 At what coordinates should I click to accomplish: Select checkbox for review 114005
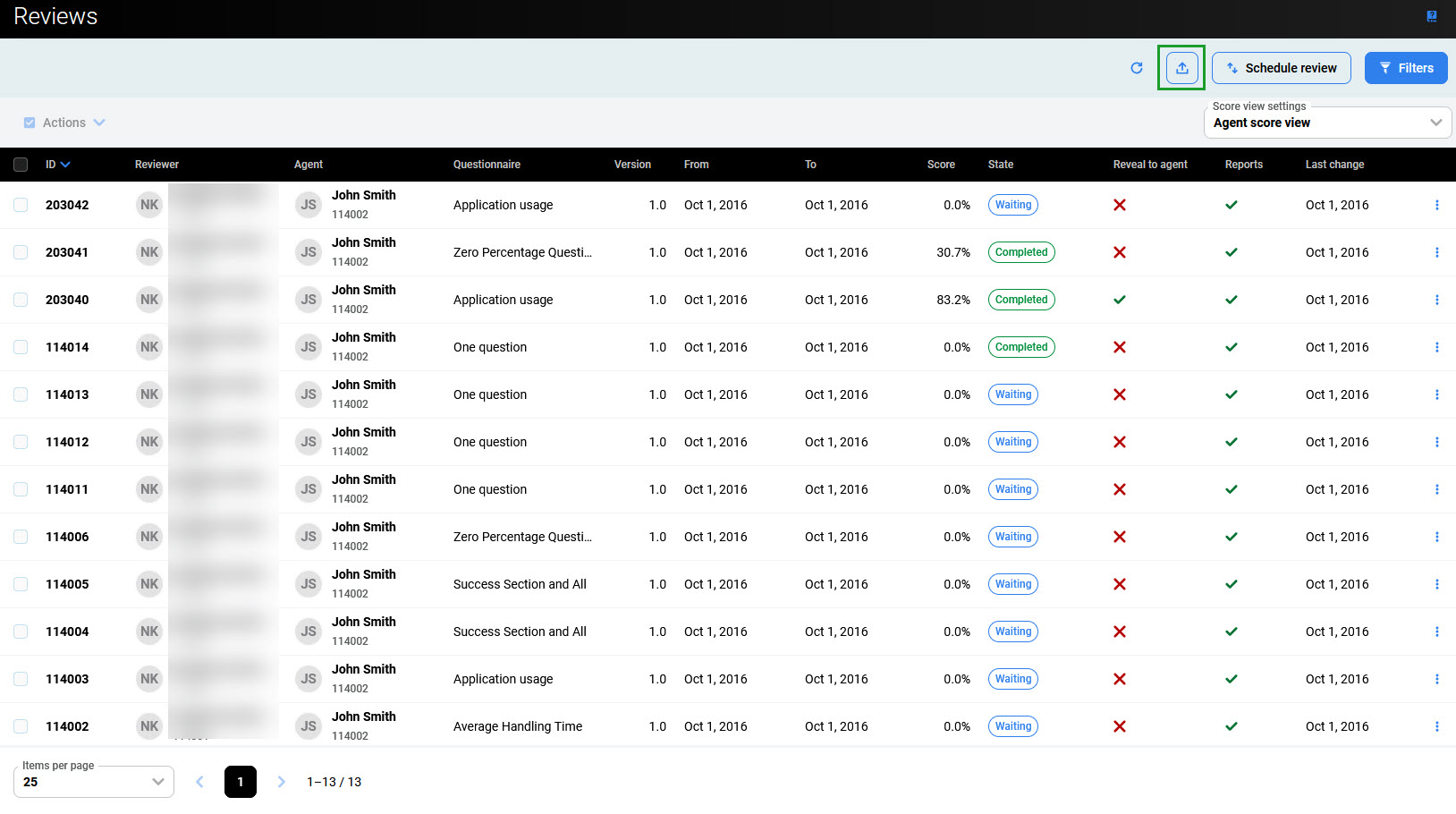[x=21, y=584]
